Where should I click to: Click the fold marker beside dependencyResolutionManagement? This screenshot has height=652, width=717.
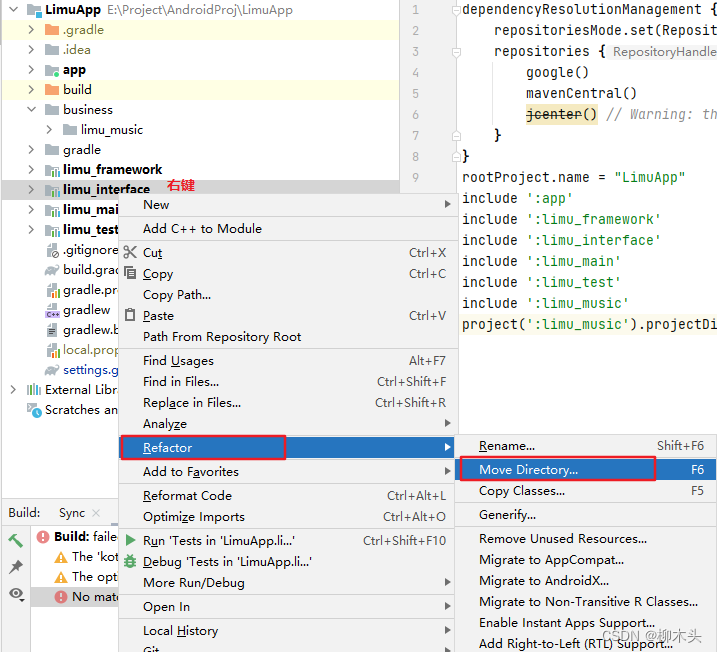click(x=456, y=10)
